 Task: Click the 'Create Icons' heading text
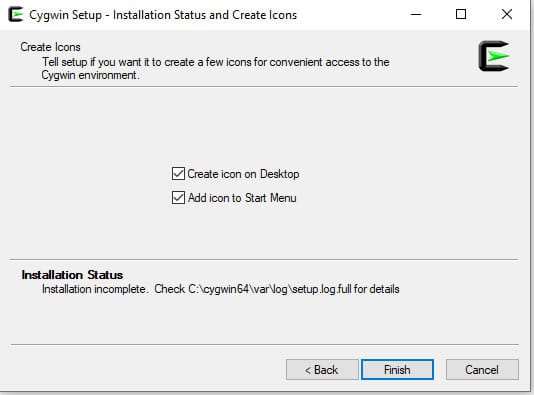pyautogui.click(x=50, y=47)
